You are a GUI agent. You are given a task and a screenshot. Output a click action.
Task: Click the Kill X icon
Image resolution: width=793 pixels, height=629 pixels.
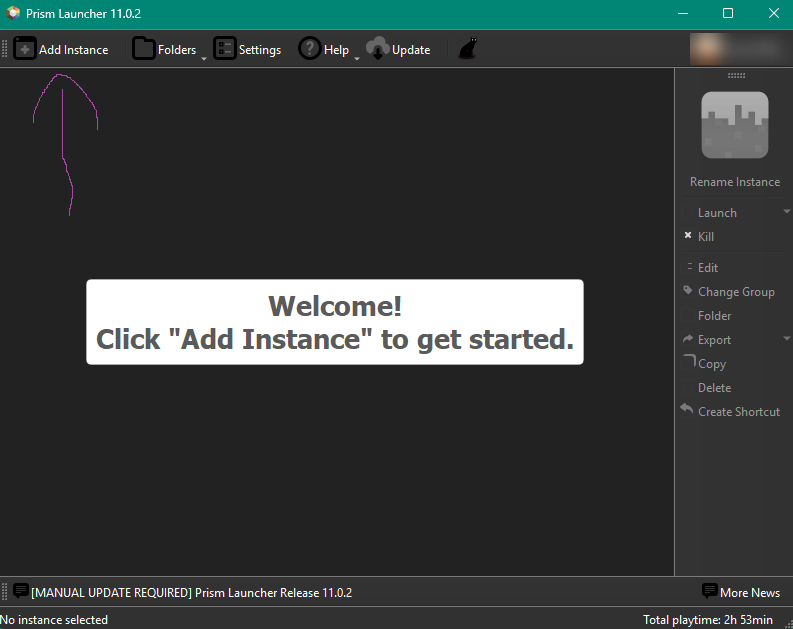(688, 235)
